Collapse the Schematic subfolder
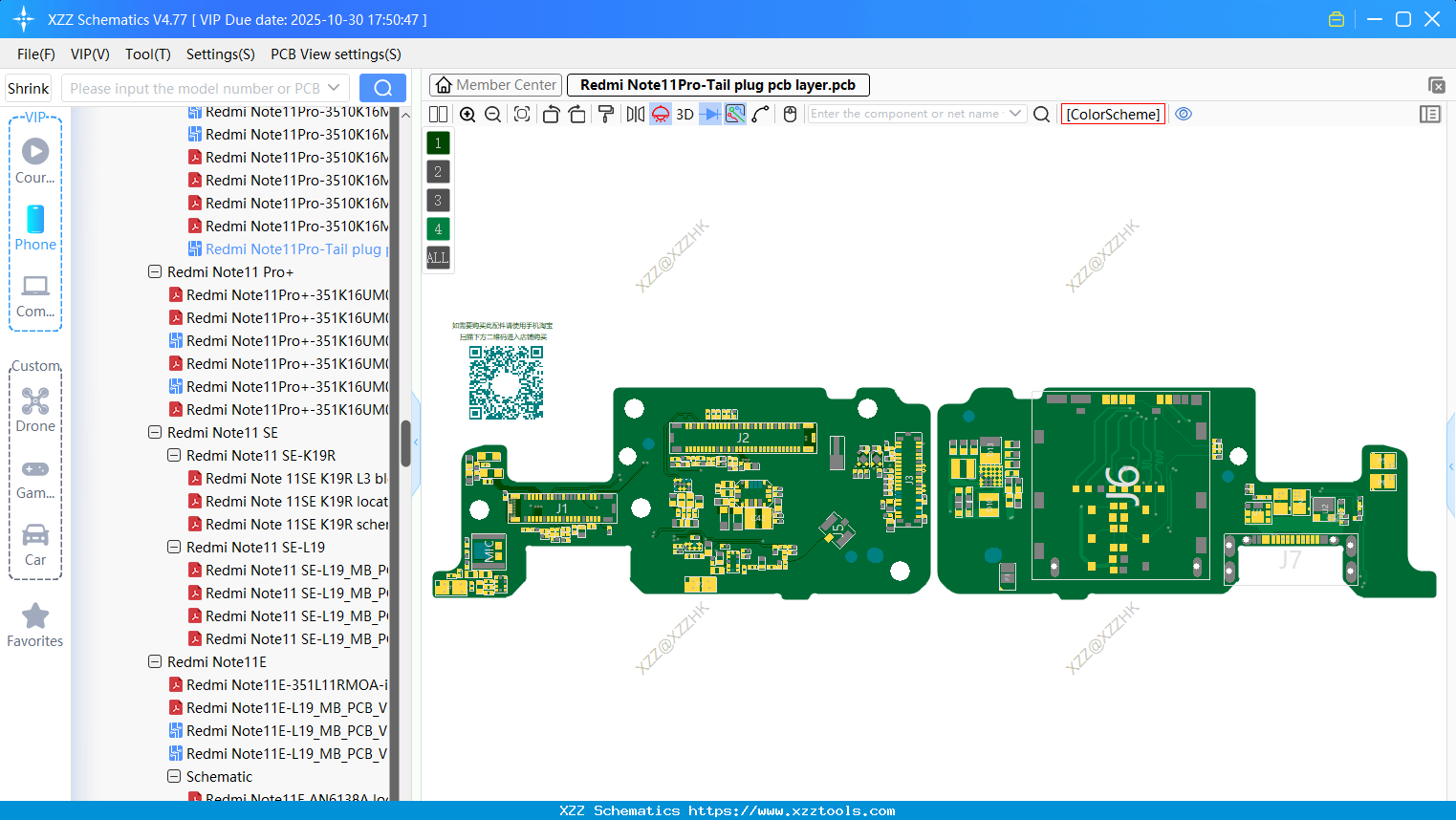The height and width of the screenshot is (820, 1456). pyautogui.click(x=174, y=776)
